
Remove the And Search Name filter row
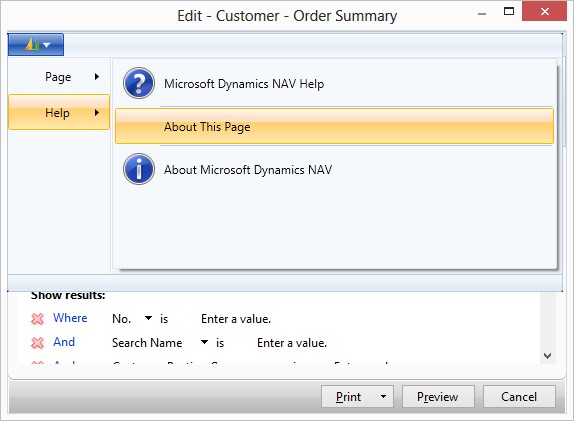click(37, 343)
